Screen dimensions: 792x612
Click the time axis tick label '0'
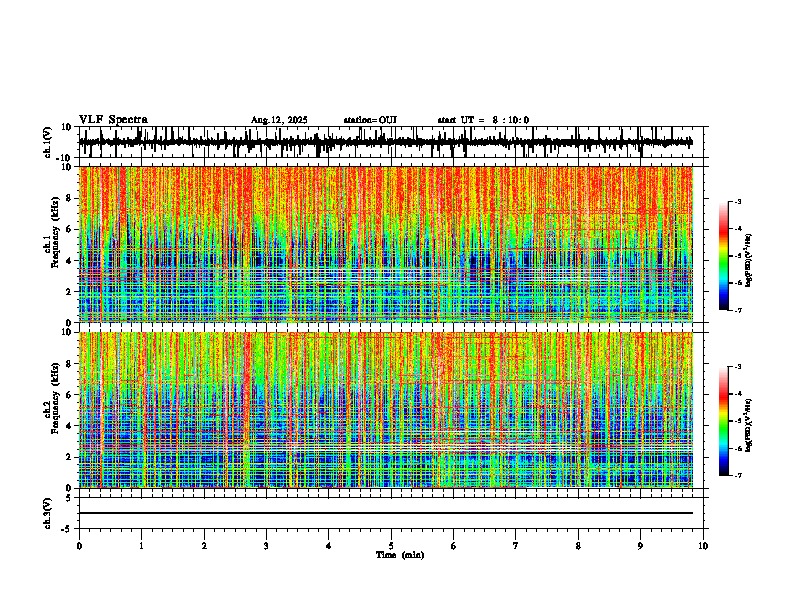79,546
